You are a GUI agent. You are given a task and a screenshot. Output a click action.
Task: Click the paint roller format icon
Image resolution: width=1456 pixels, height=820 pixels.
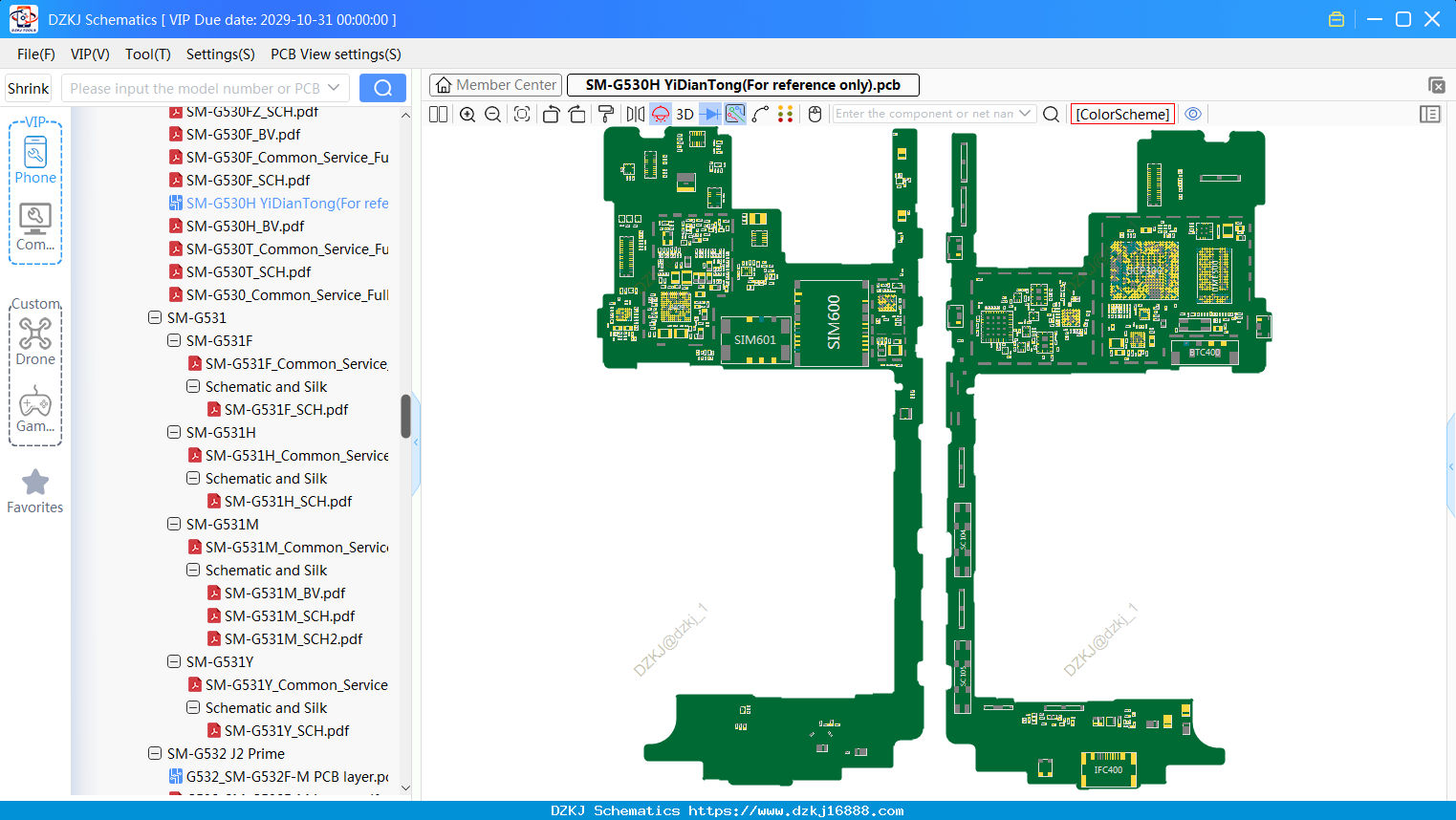pyautogui.click(x=606, y=114)
